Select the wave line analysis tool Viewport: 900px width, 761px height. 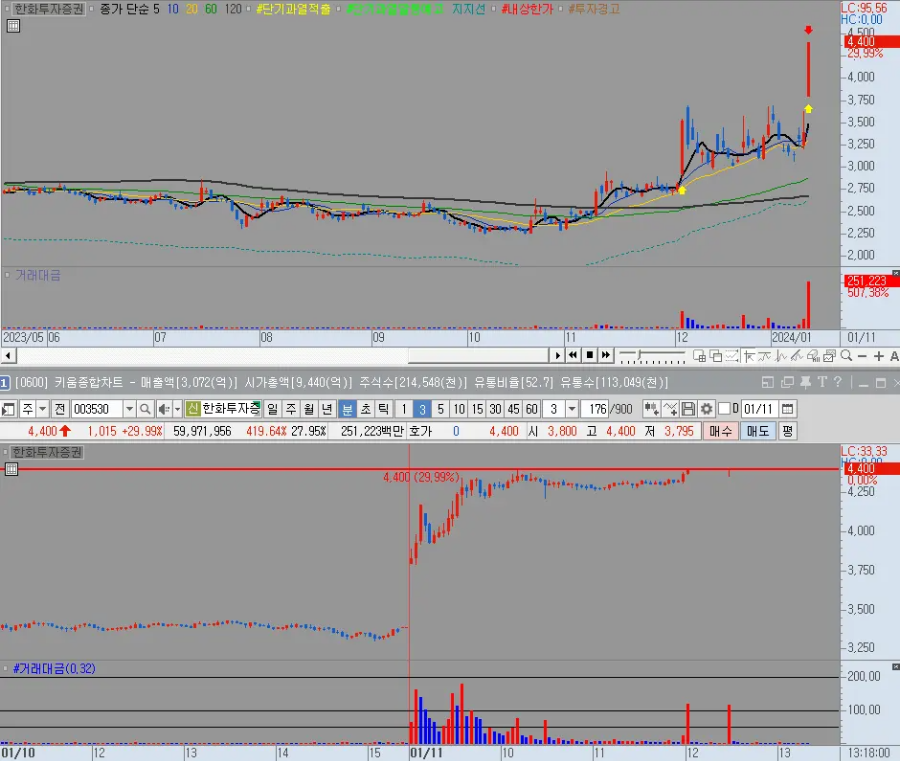(780, 356)
